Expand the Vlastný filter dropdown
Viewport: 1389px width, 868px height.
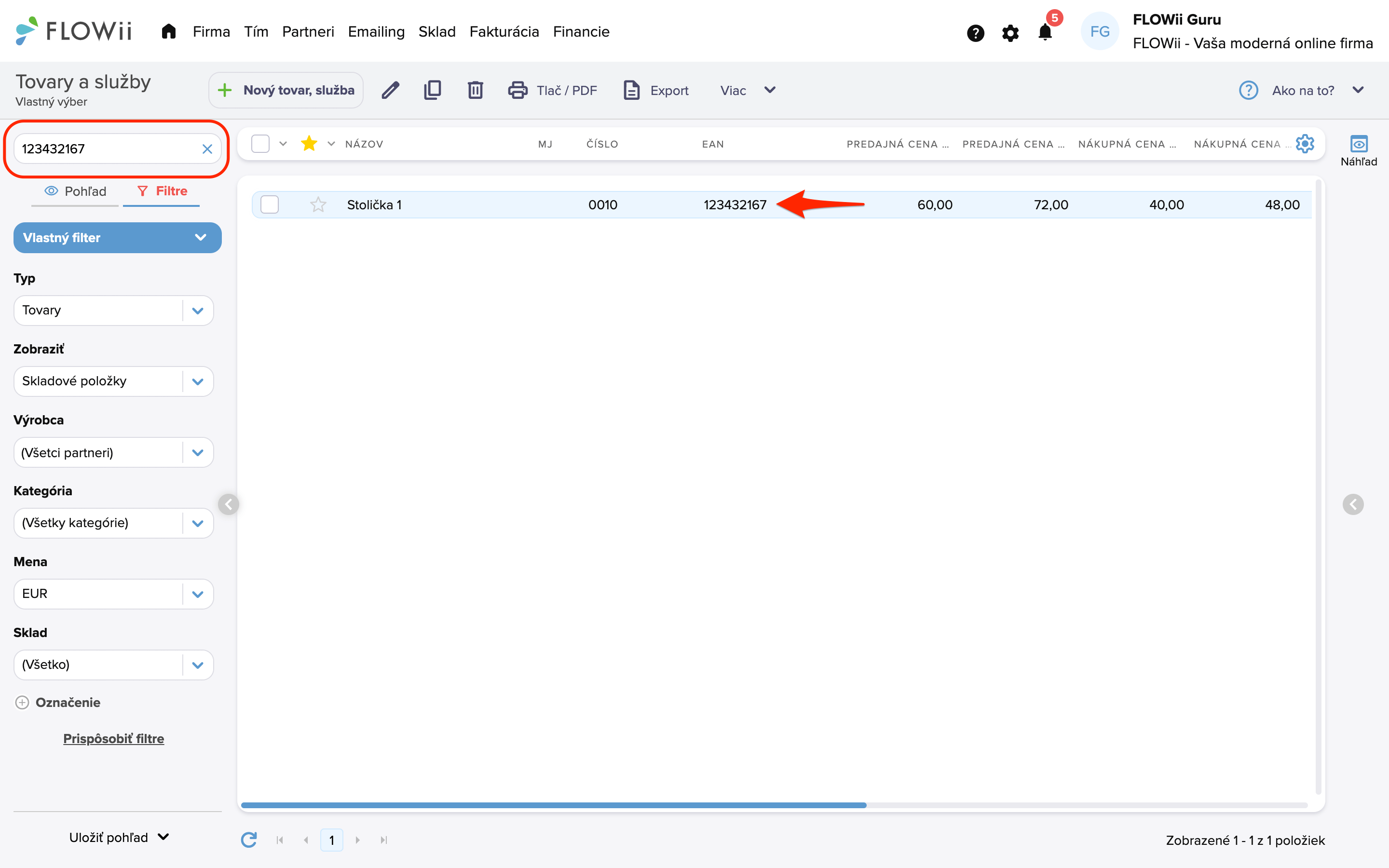coord(117,238)
